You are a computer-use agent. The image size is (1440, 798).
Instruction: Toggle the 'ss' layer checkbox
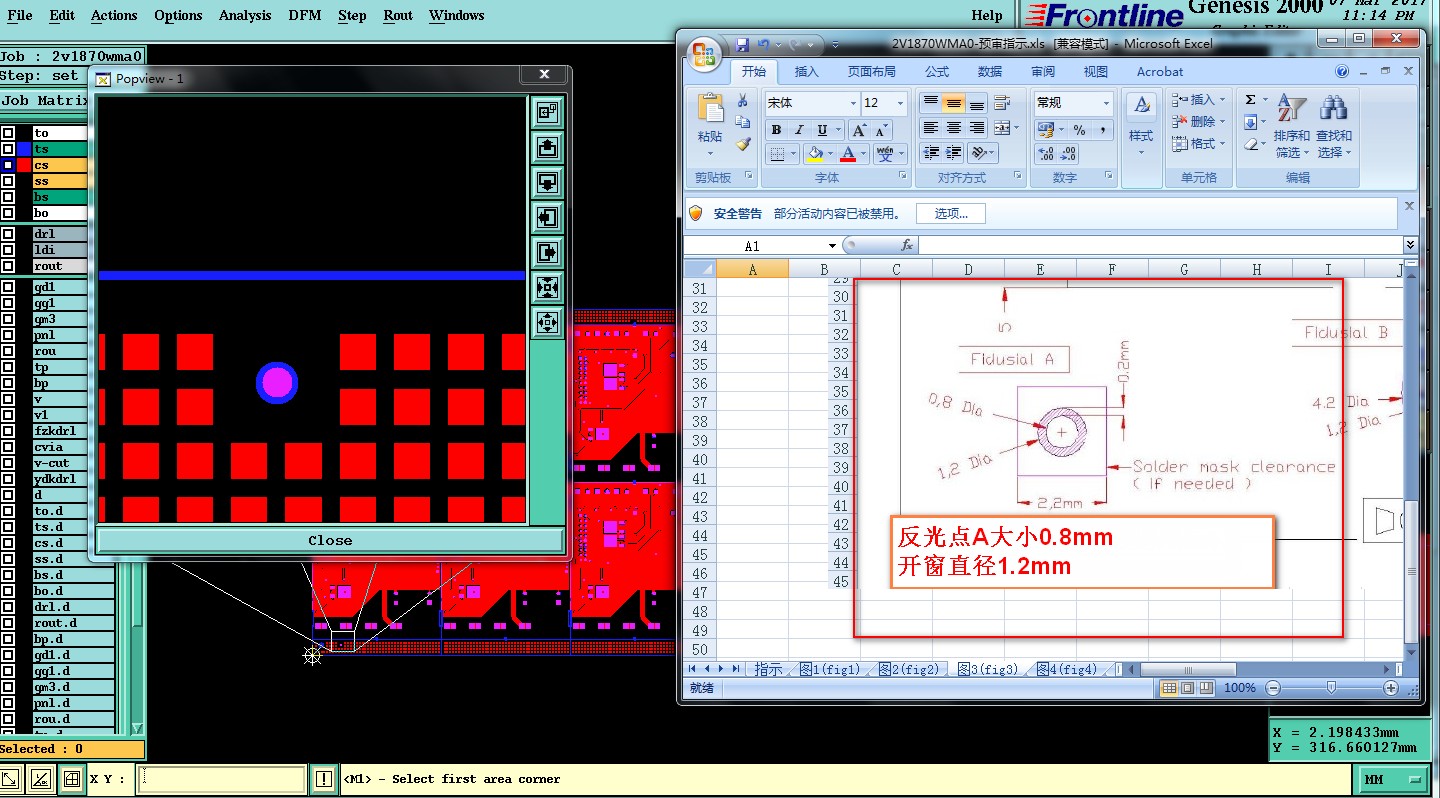pyautogui.click(x=8, y=181)
